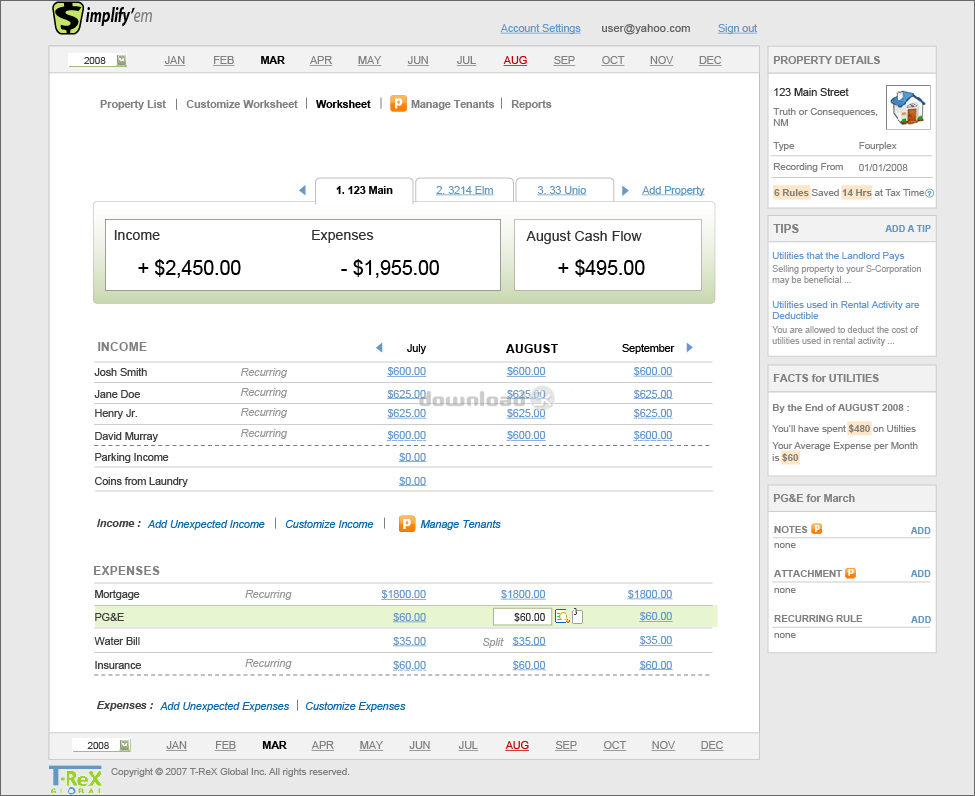The image size is (975, 796).
Task: Sign out of the account
Action: [x=737, y=28]
